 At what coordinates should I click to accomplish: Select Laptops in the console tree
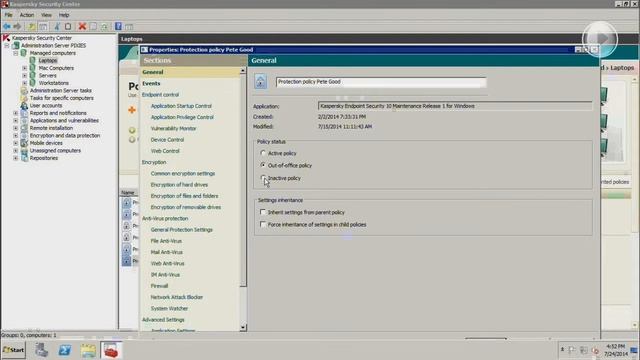pyautogui.click(x=48, y=60)
